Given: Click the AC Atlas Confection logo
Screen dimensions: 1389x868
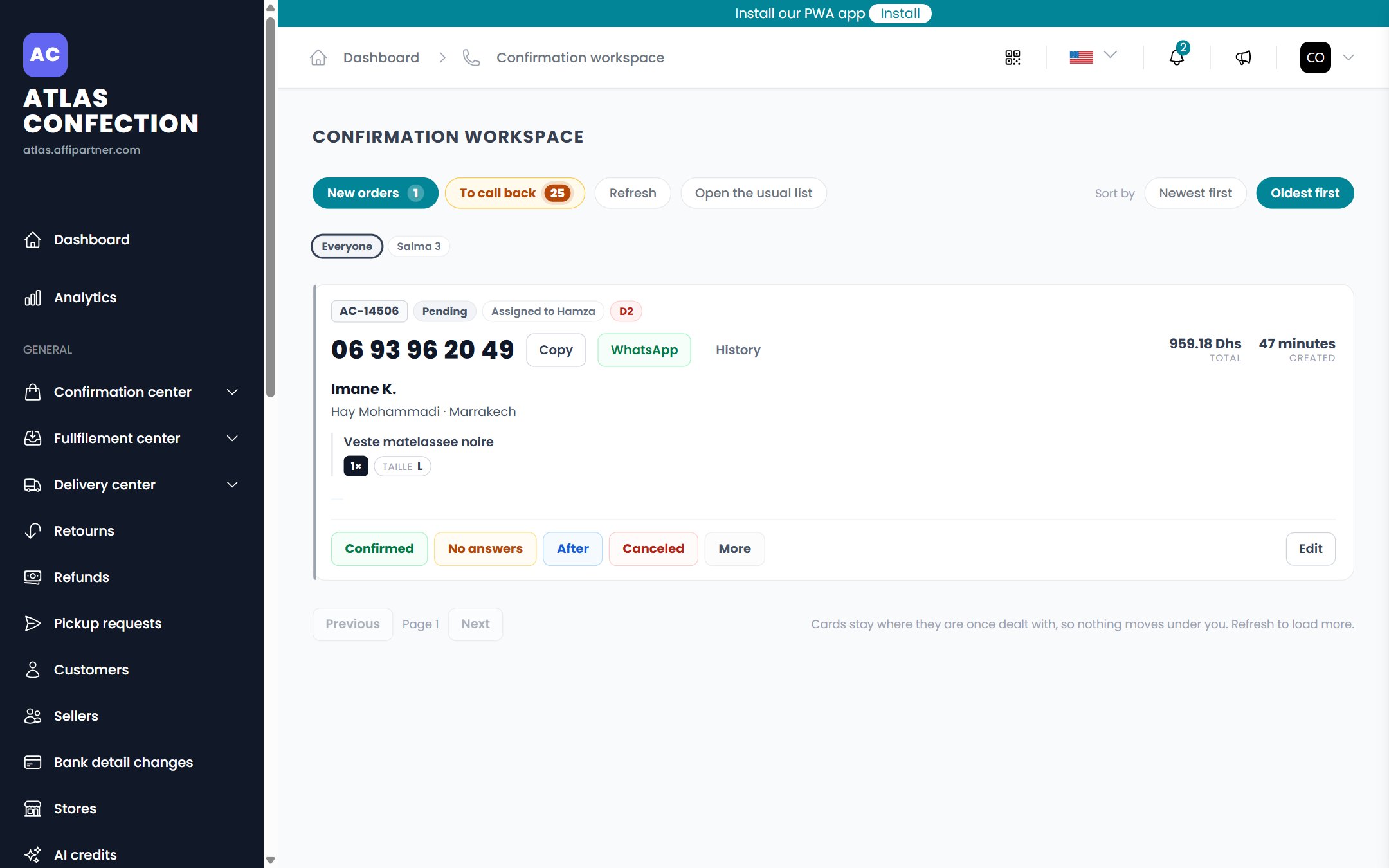Looking at the screenshot, I should tap(45, 55).
